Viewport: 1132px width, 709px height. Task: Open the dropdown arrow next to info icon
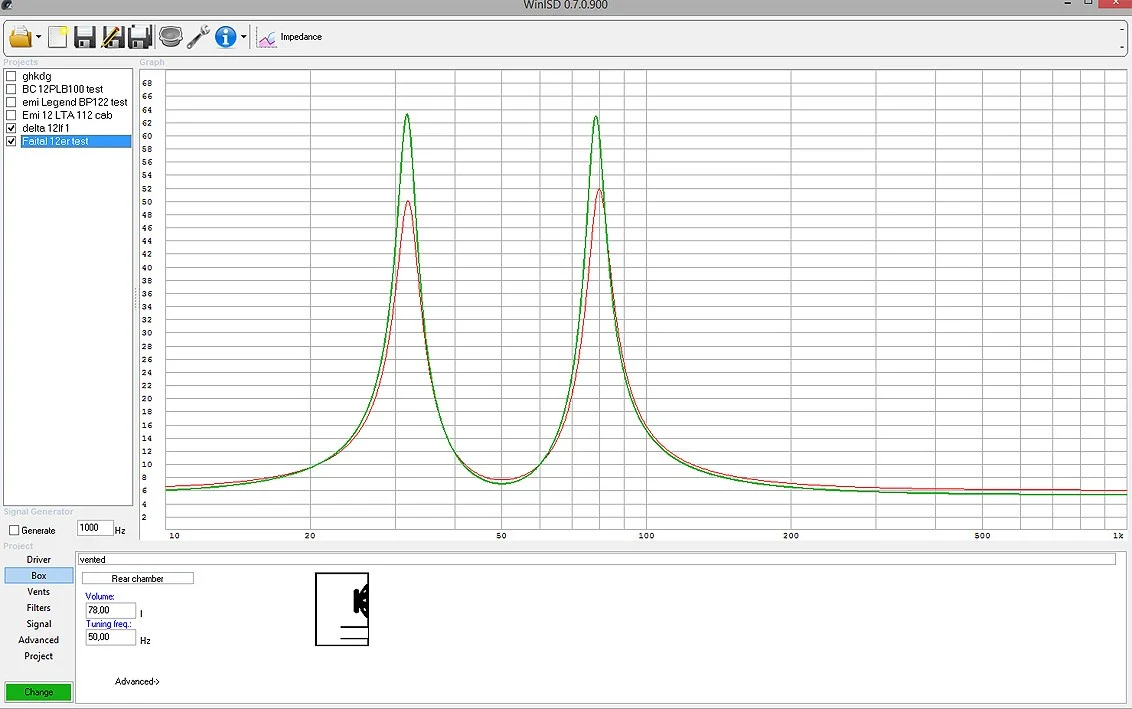243,38
